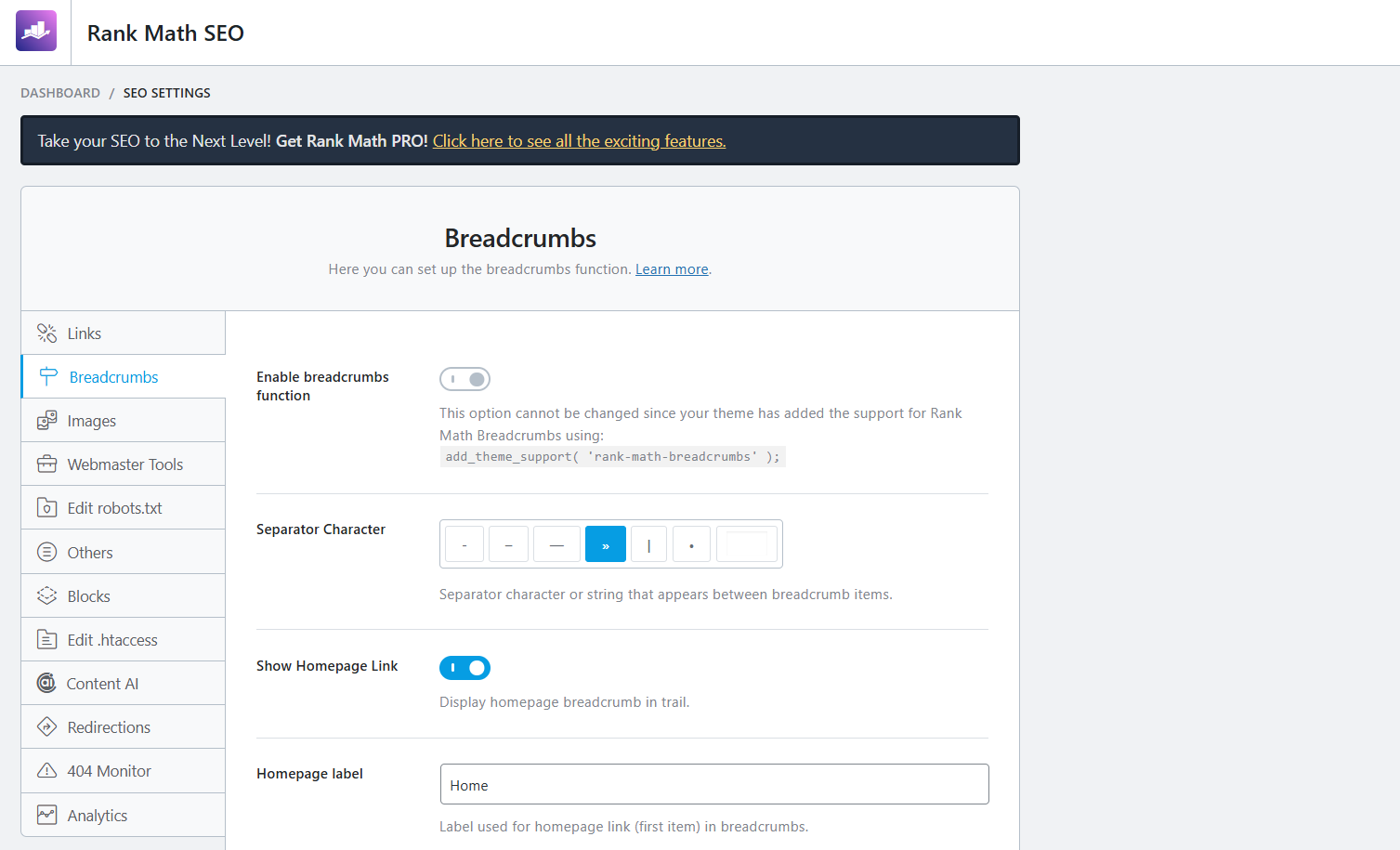The image size is (1400, 850).
Task: Click the Links sidebar icon
Action: pyautogui.click(x=46, y=333)
